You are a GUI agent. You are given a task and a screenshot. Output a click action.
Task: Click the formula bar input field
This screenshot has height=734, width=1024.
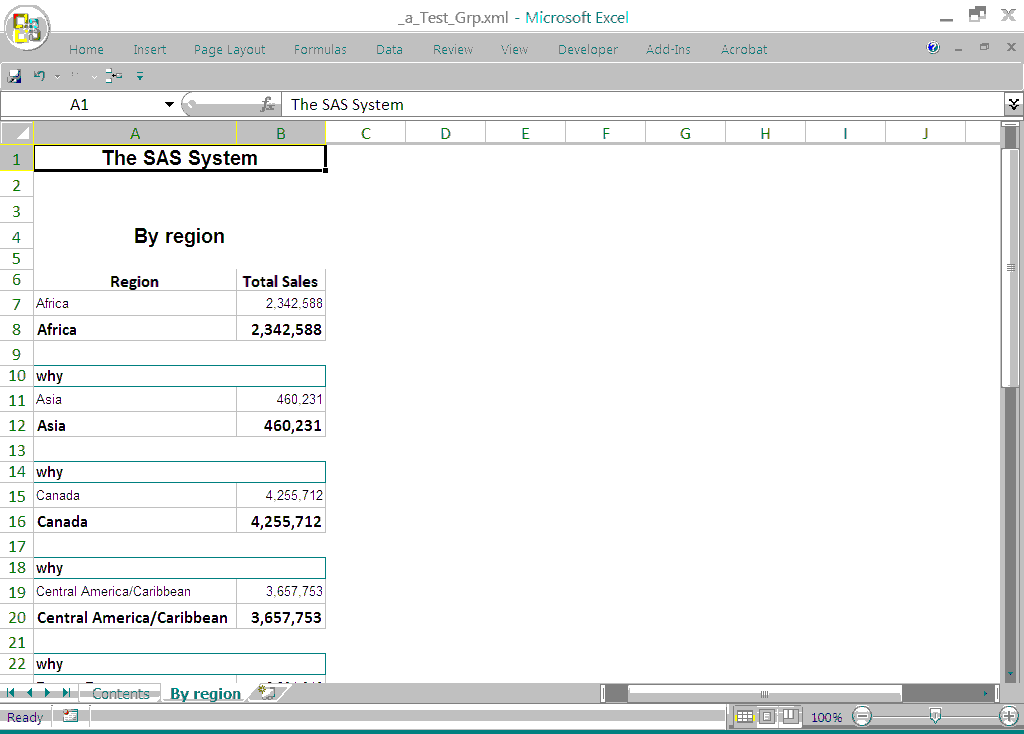(643, 104)
